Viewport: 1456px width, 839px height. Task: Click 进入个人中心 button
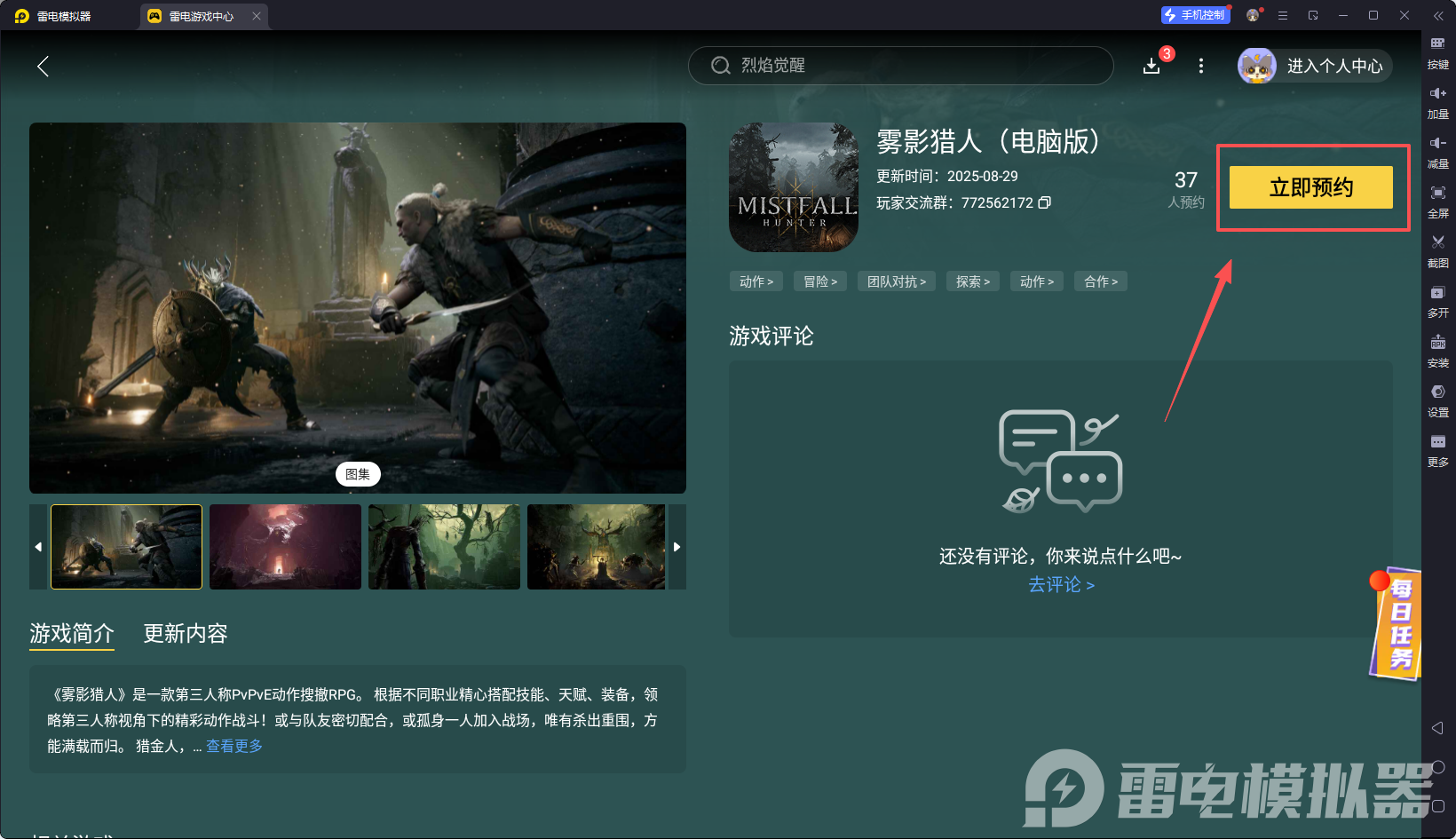[1334, 66]
